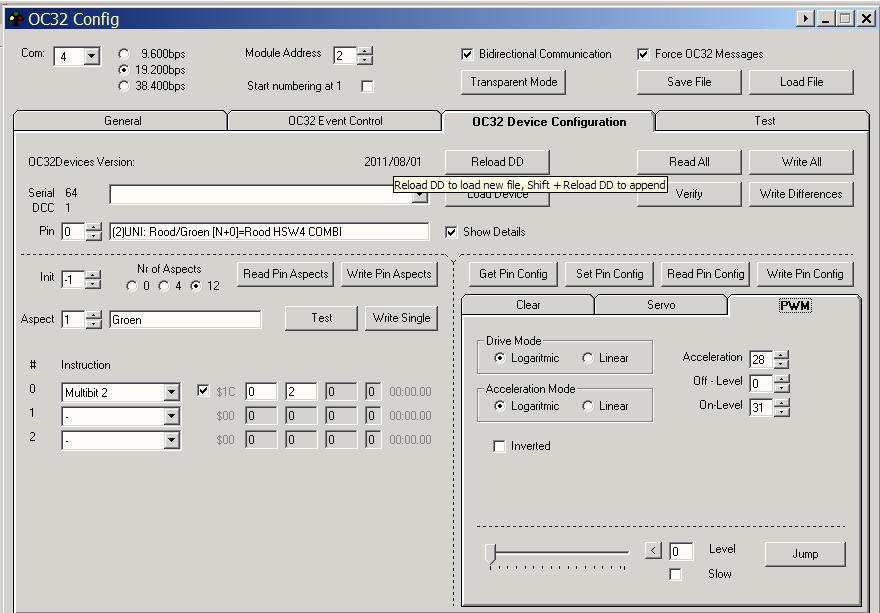Click the OC32 Config title bar app icon
The height and width of the screenshot is (613, 880).
[16, 19]
